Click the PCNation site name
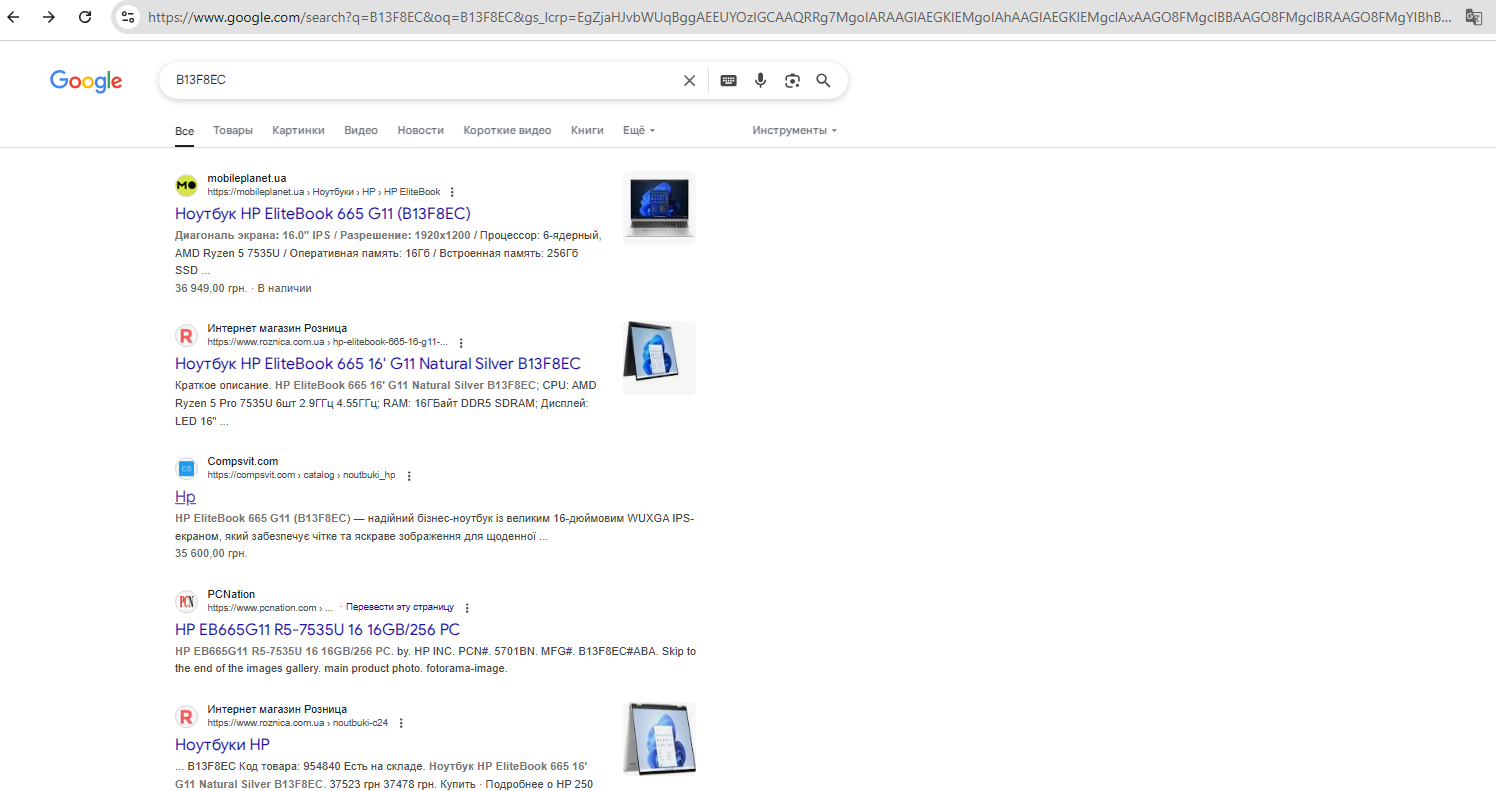 click(231, 594)
